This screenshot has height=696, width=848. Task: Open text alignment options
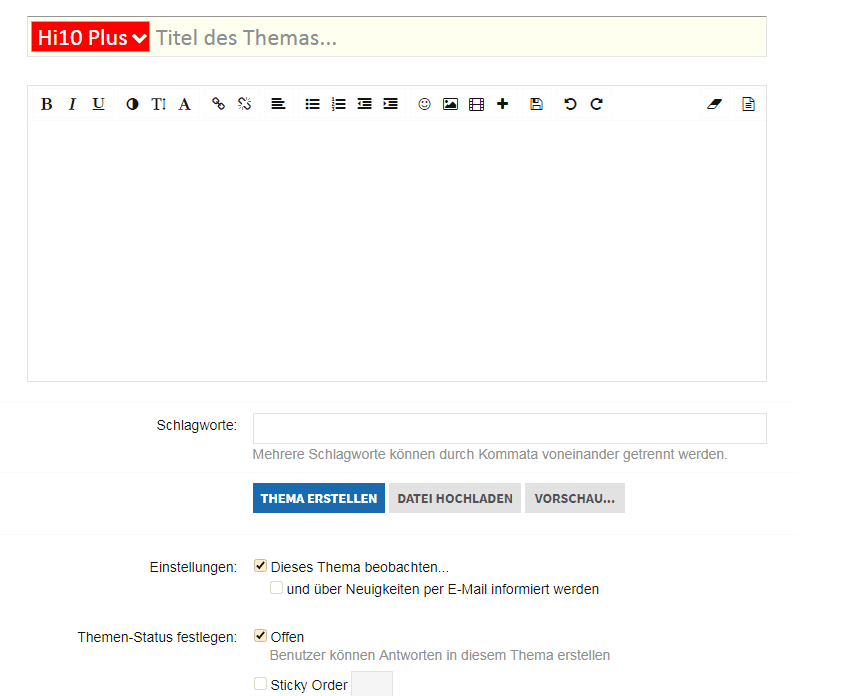pyautogui.click(x=278, y=104)
